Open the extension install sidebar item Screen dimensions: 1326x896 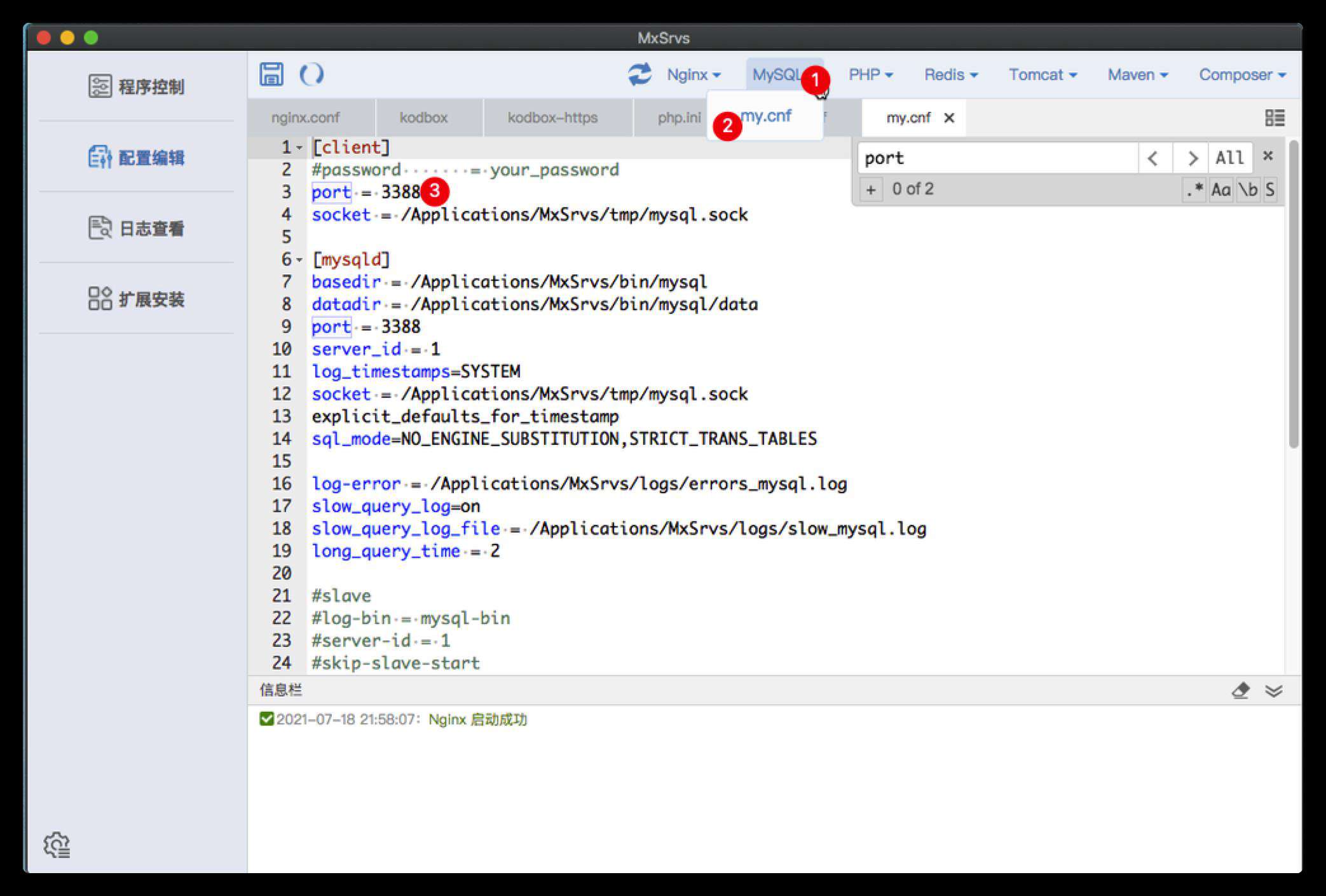pyautogui.click(x=136, y=299)
